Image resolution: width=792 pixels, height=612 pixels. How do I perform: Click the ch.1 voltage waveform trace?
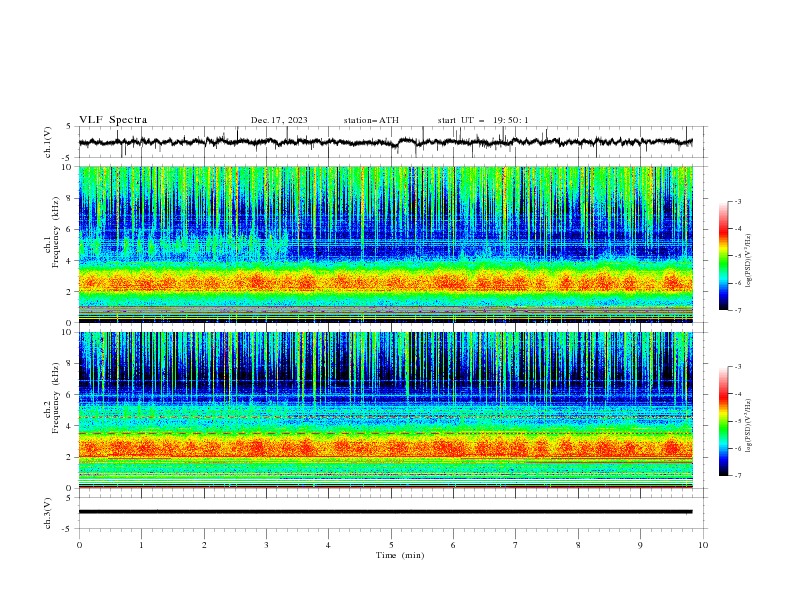coord(385,142)
